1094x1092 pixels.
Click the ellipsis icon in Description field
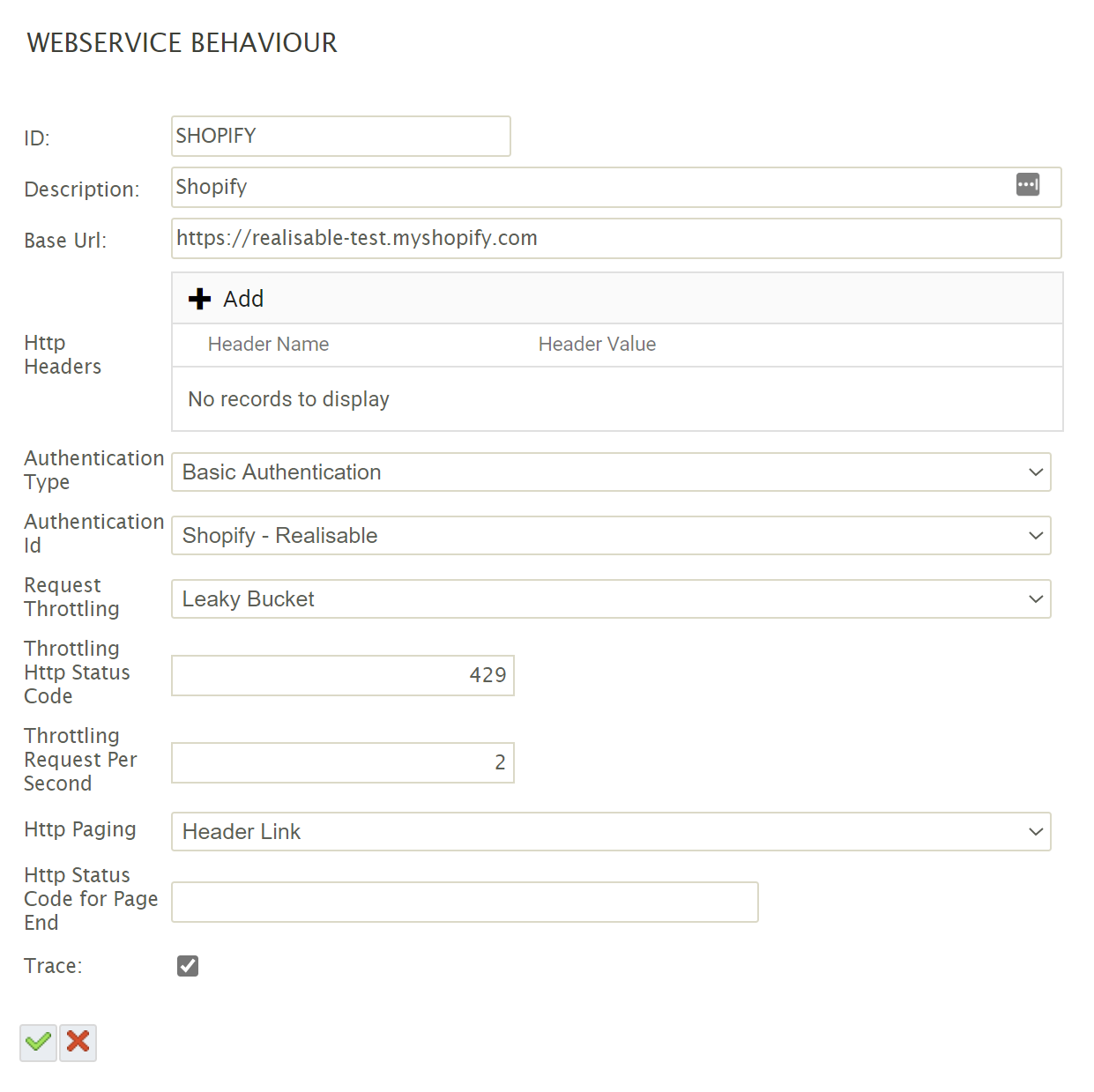pos(1027,185)
